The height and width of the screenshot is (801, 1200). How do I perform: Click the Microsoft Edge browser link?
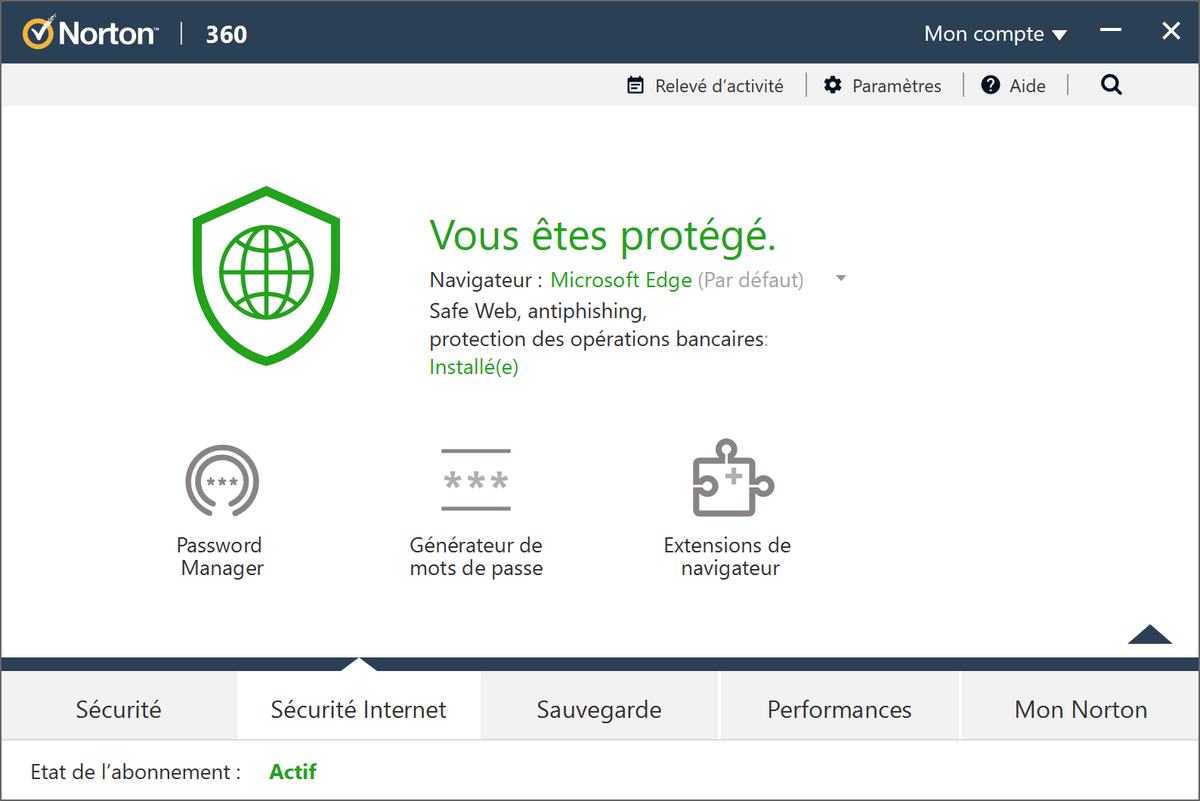pos(621,280)
